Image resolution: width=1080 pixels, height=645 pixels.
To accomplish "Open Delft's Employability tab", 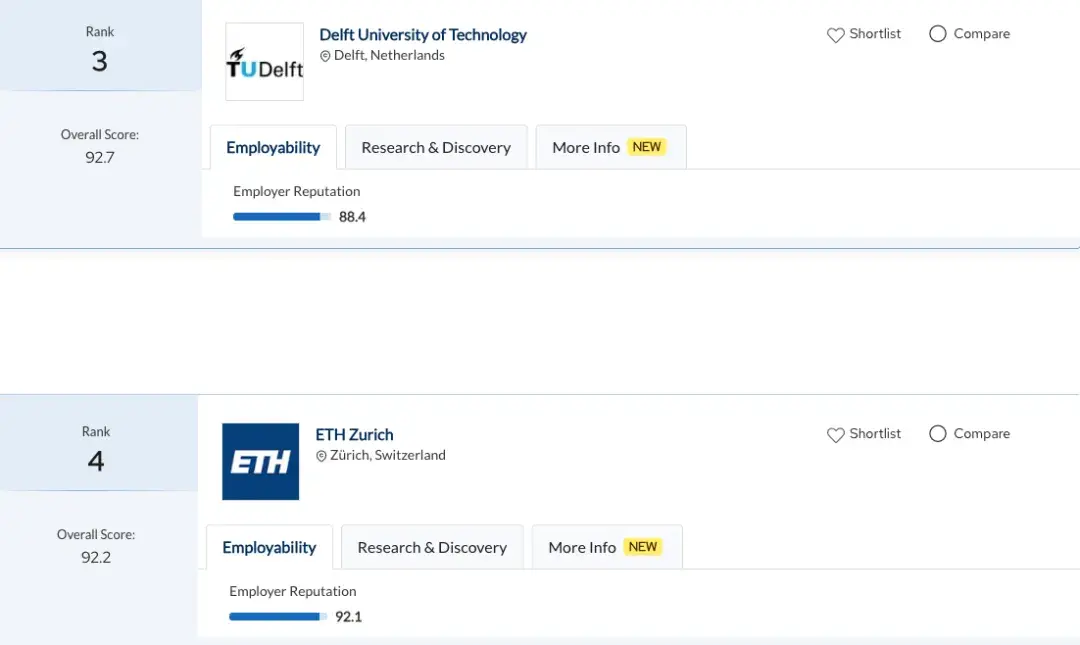I will click(273, 148).
